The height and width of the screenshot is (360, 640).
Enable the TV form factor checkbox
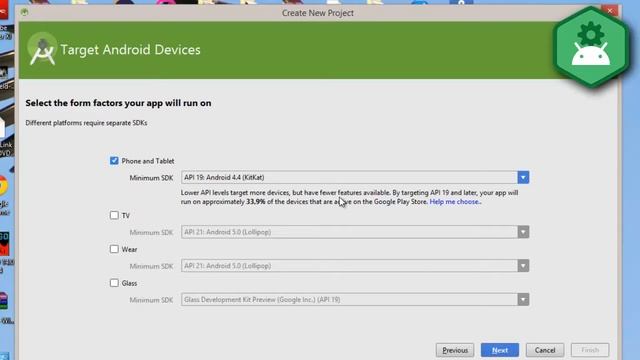click(114, 215)
